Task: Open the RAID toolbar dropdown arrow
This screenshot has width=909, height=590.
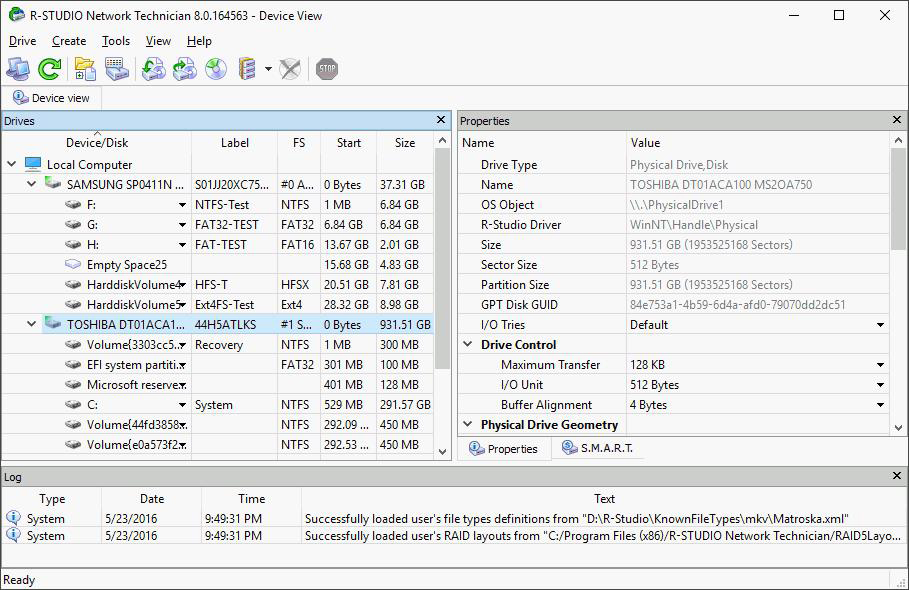Action: pos(268,69)
